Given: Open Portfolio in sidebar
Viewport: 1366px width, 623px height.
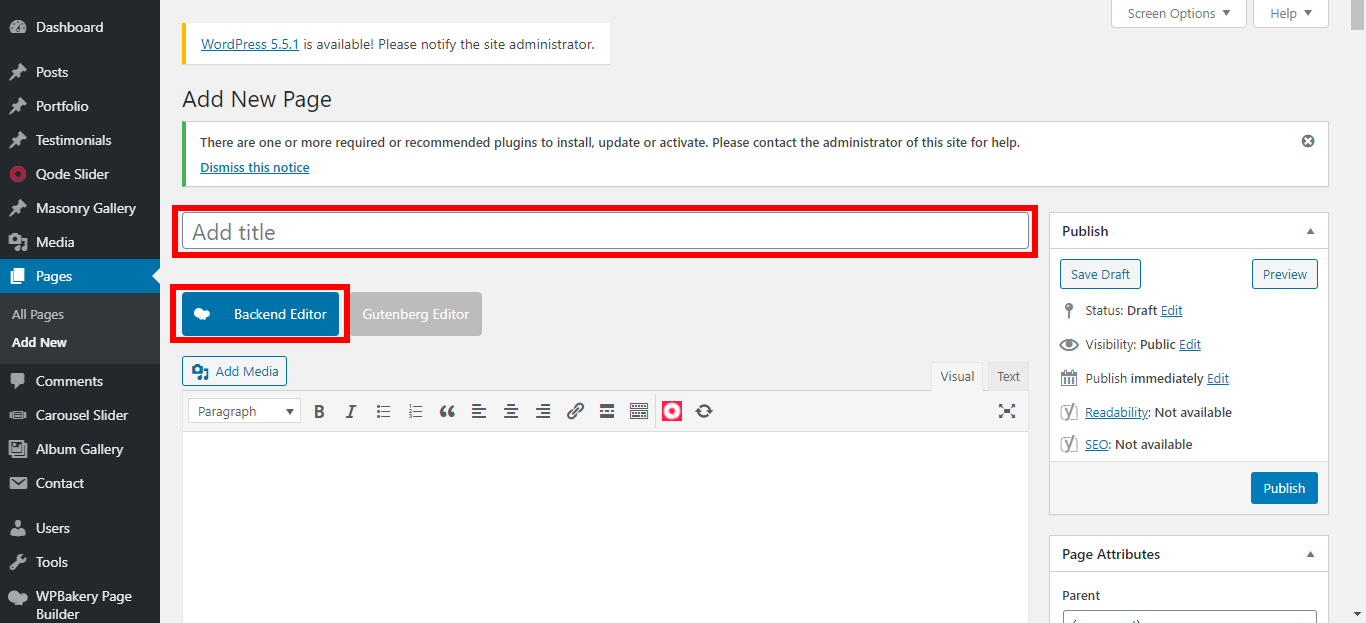Looking at the screenshot, I should point(80,106).
